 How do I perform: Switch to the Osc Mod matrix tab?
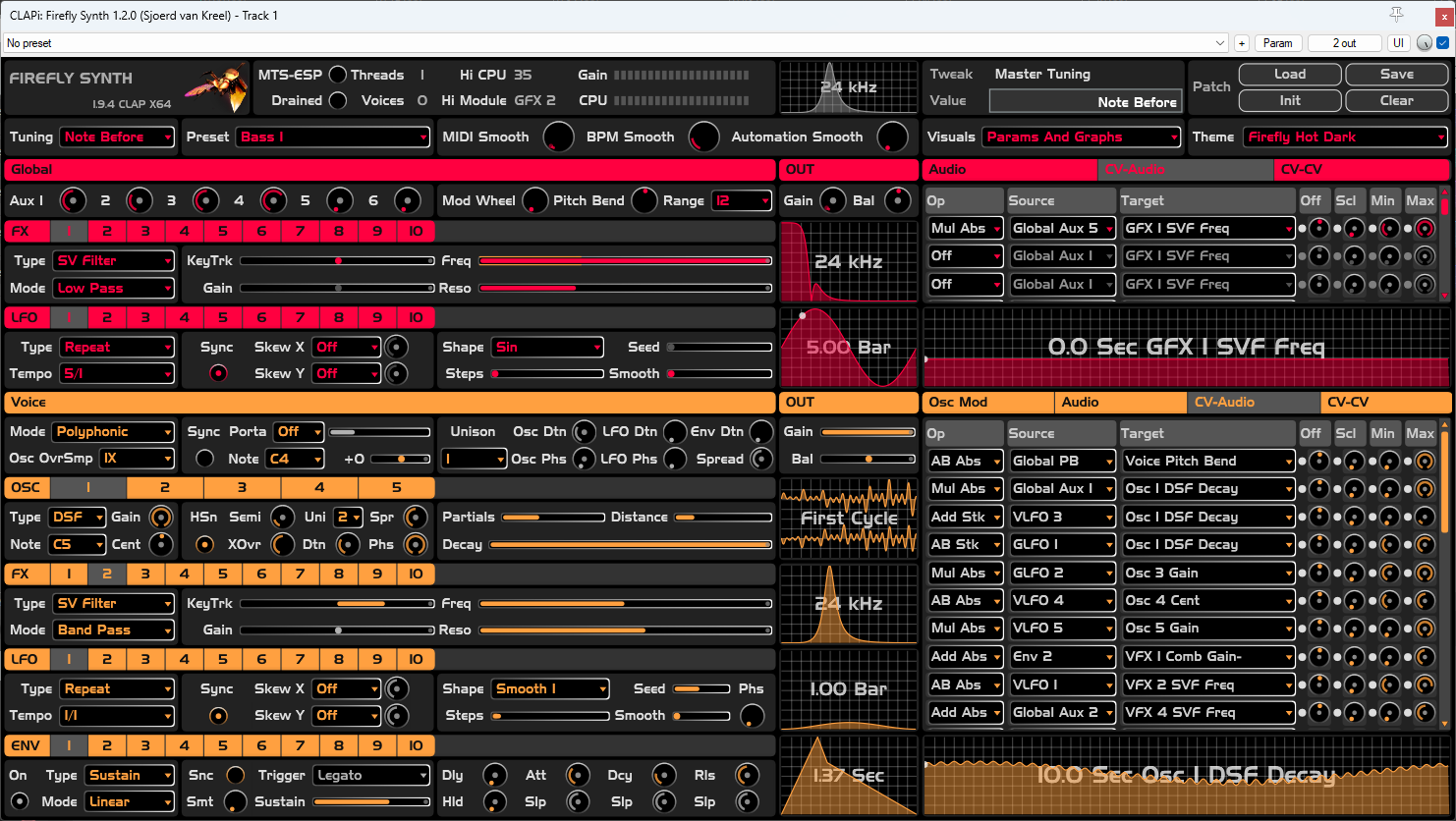click(x=987, y=403)
